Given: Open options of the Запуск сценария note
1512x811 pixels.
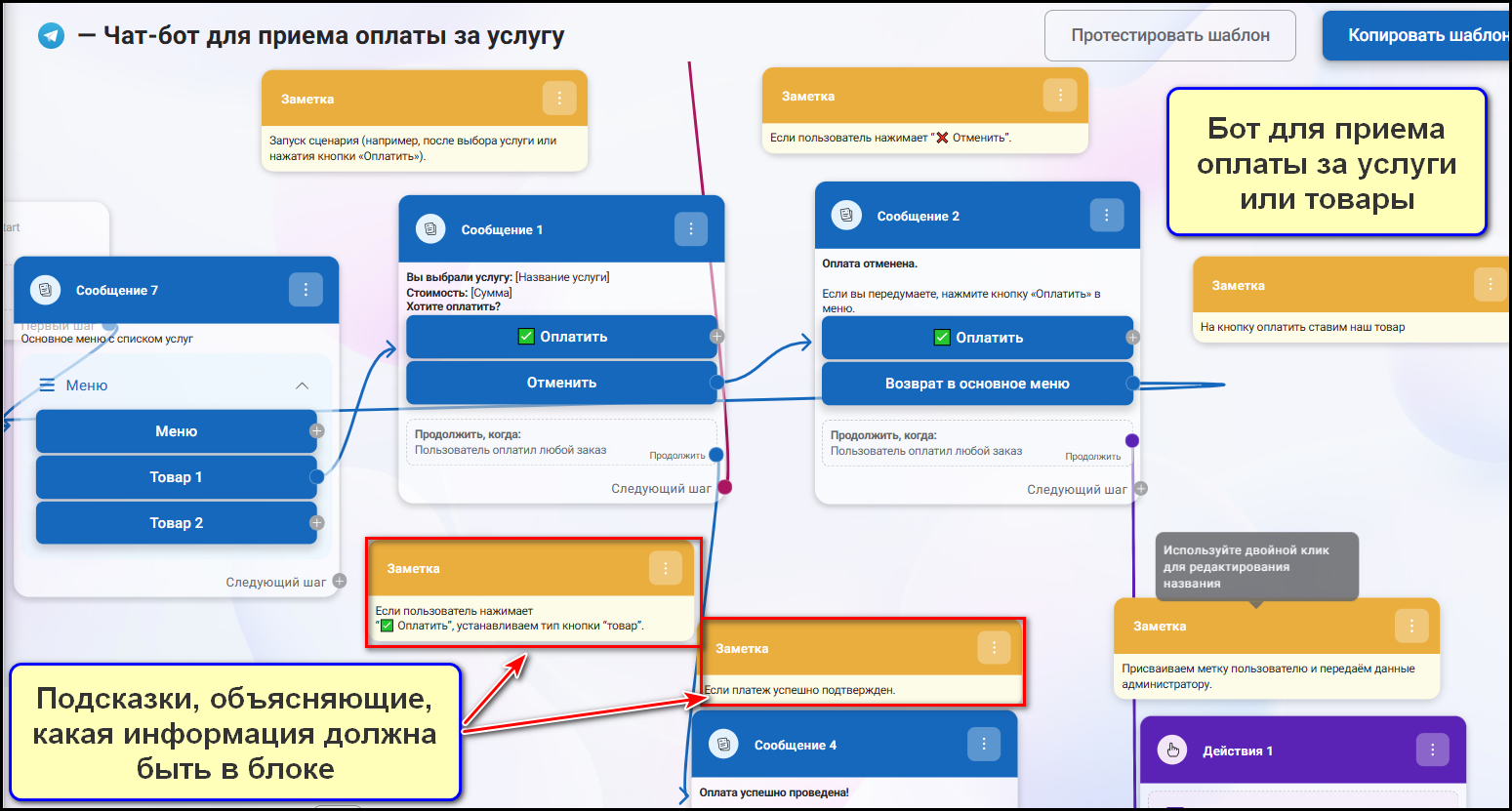Looking at the screenshot, I should pos(559,99).
